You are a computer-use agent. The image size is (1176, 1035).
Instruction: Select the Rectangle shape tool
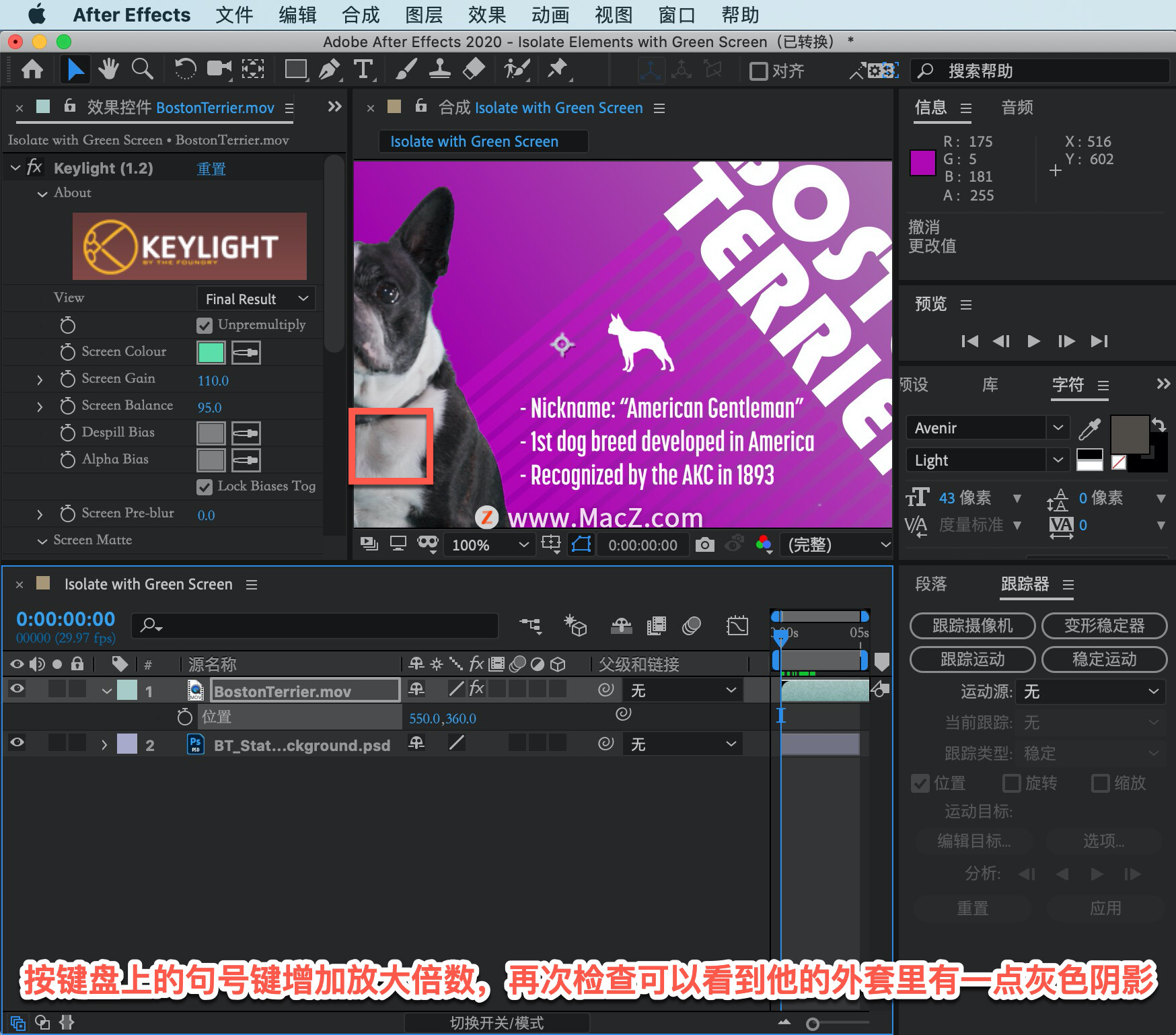(x=296, y=69)
